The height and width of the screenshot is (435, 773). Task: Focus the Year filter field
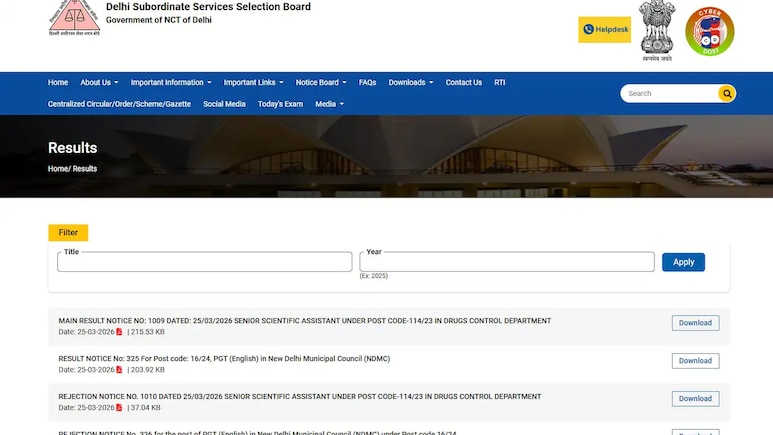507,262
